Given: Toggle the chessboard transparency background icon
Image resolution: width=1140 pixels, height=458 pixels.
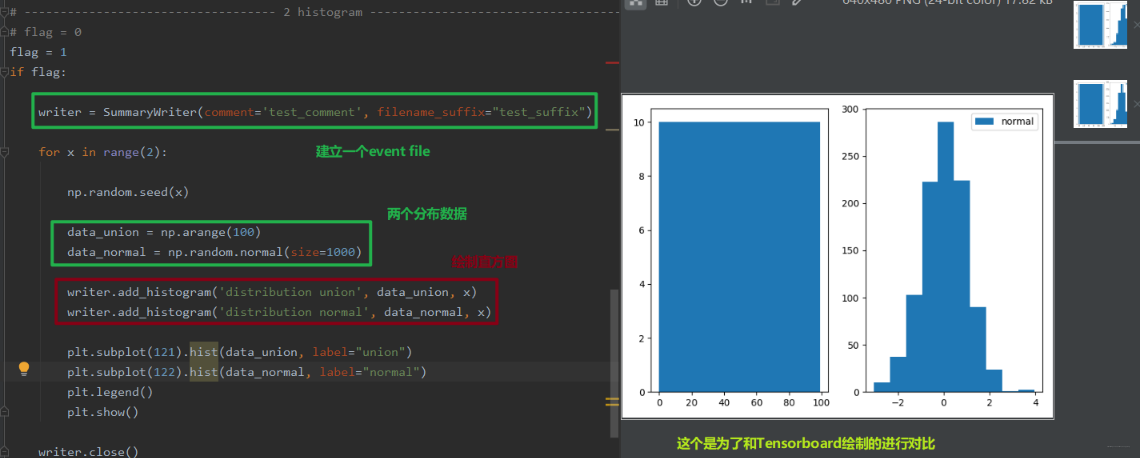Looking at the screenshot, I should 636,3.
